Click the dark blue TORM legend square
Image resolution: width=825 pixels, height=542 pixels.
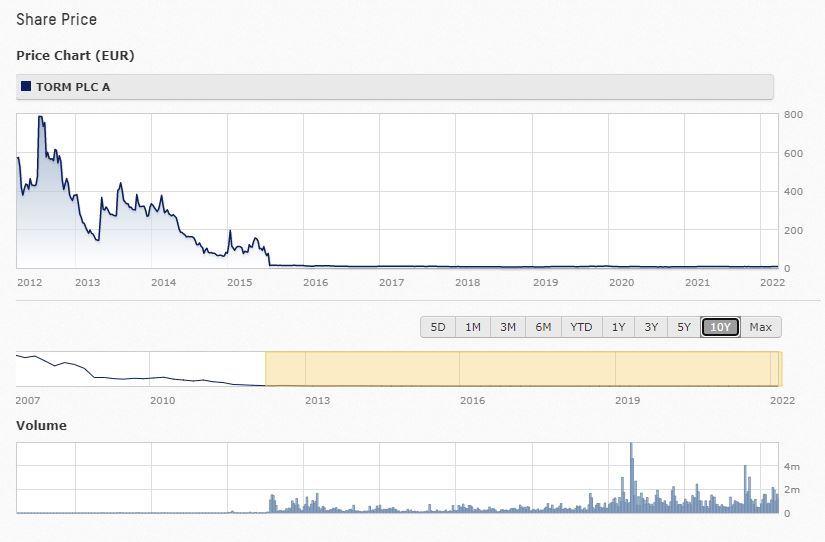coord(25,87)
